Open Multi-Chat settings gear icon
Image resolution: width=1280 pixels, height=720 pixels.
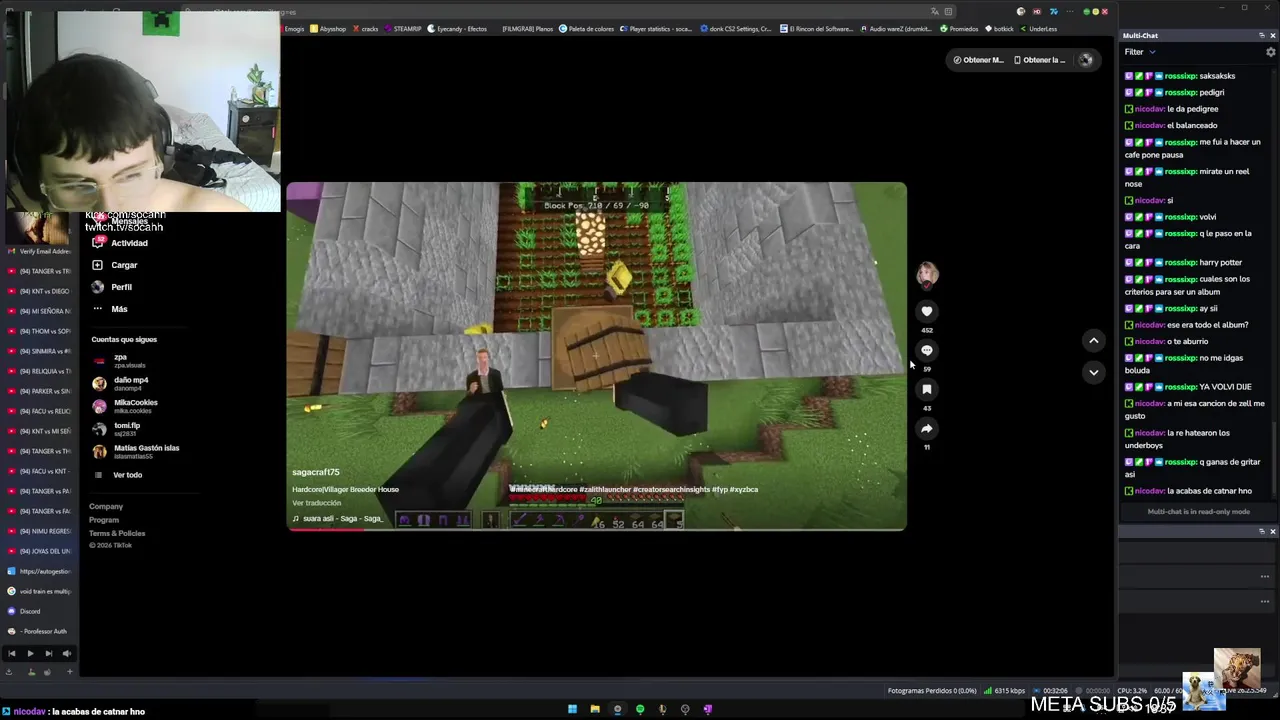coord(1271,52)
